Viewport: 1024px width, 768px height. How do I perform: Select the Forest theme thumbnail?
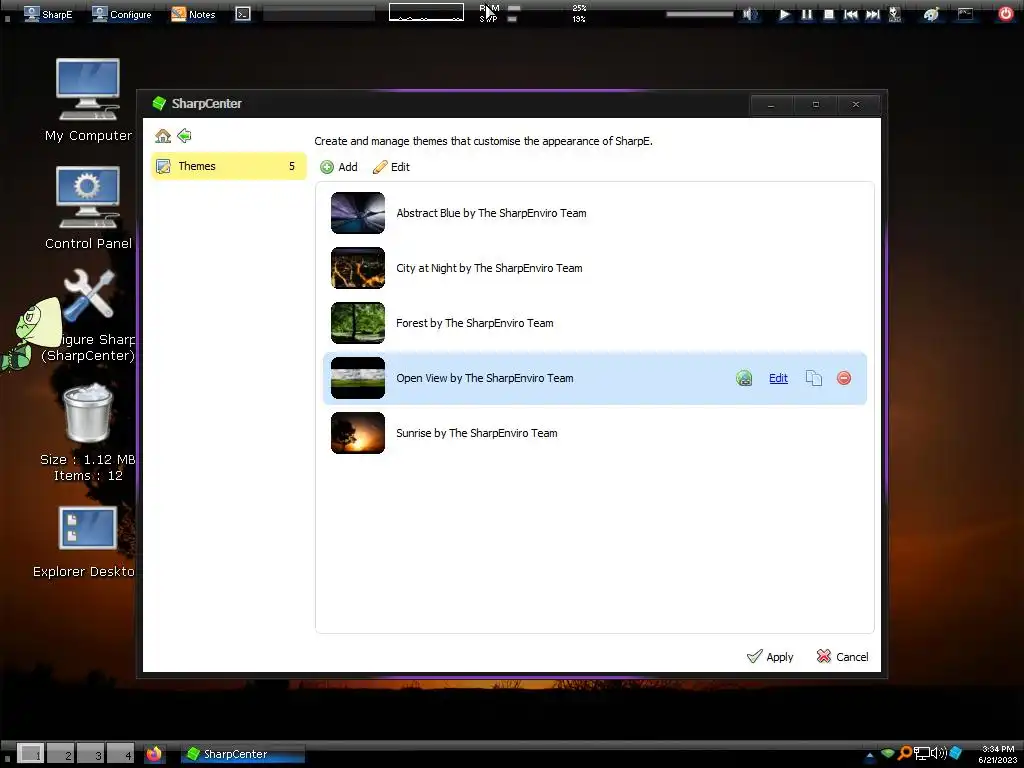[358, 323]
